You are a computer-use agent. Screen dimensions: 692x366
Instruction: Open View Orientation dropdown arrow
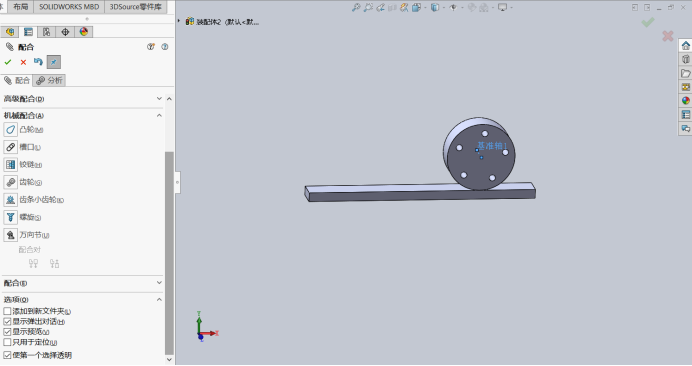pyautogui.click(x=425, y=8)
